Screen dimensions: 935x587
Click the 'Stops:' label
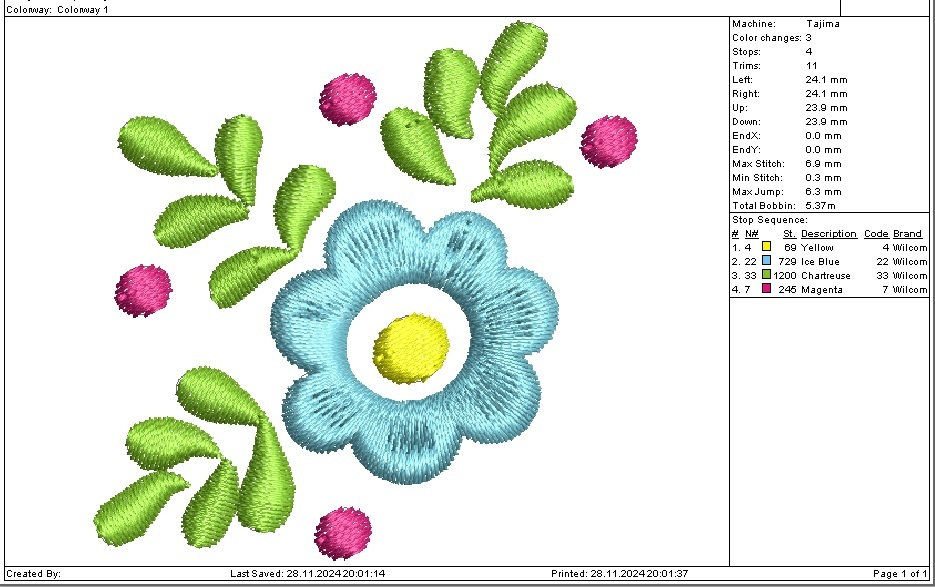746,52
